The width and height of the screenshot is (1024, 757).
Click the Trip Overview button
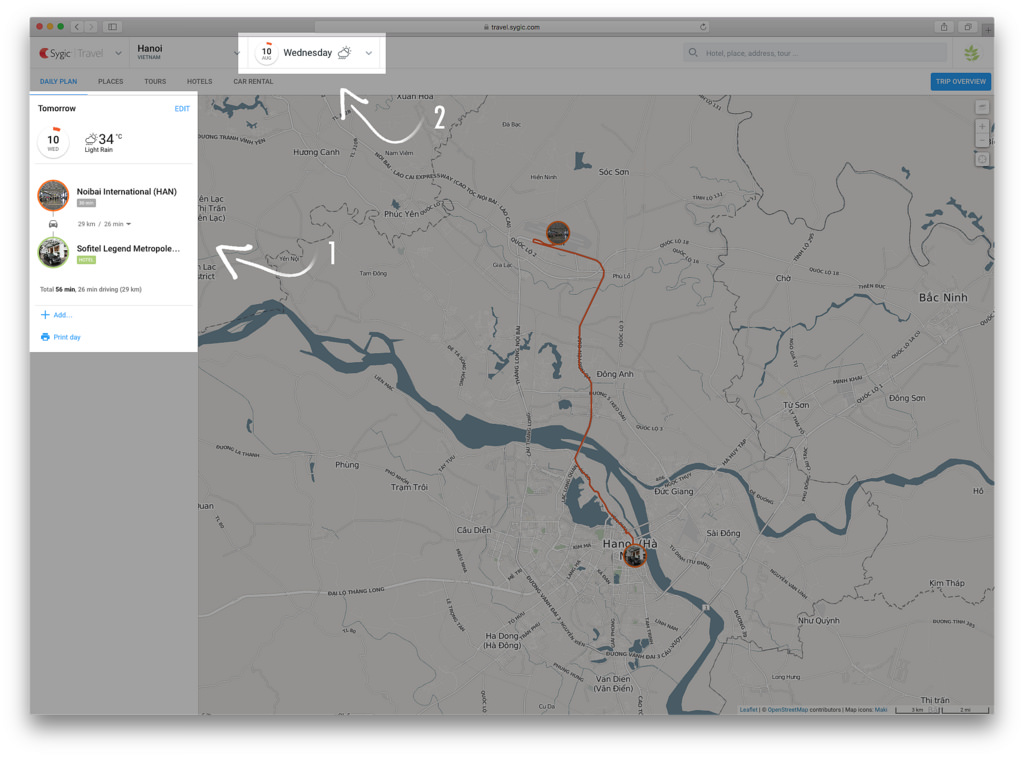coord(960,82)
